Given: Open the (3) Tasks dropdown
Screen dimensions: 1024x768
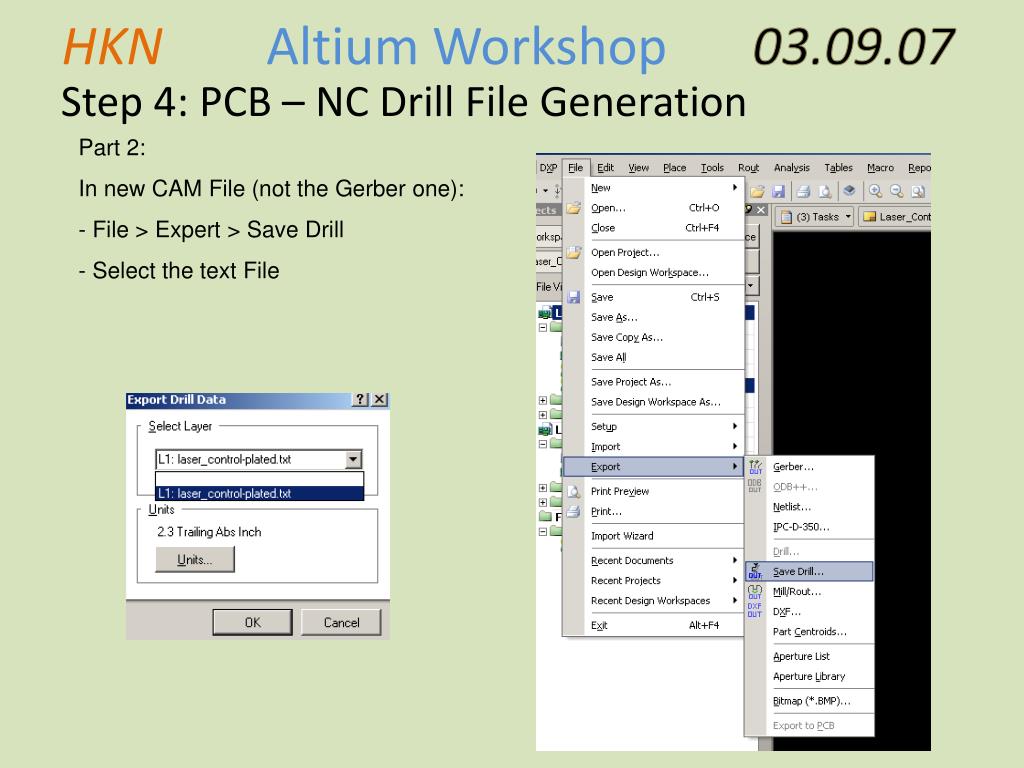Looking at the screenshot, I should [848, 217].
